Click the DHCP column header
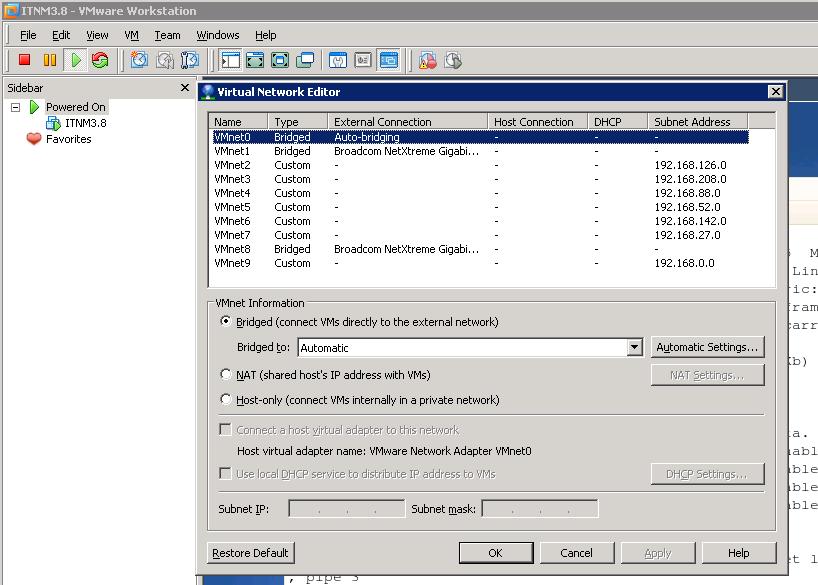818x585 pixels. point(618,122)
